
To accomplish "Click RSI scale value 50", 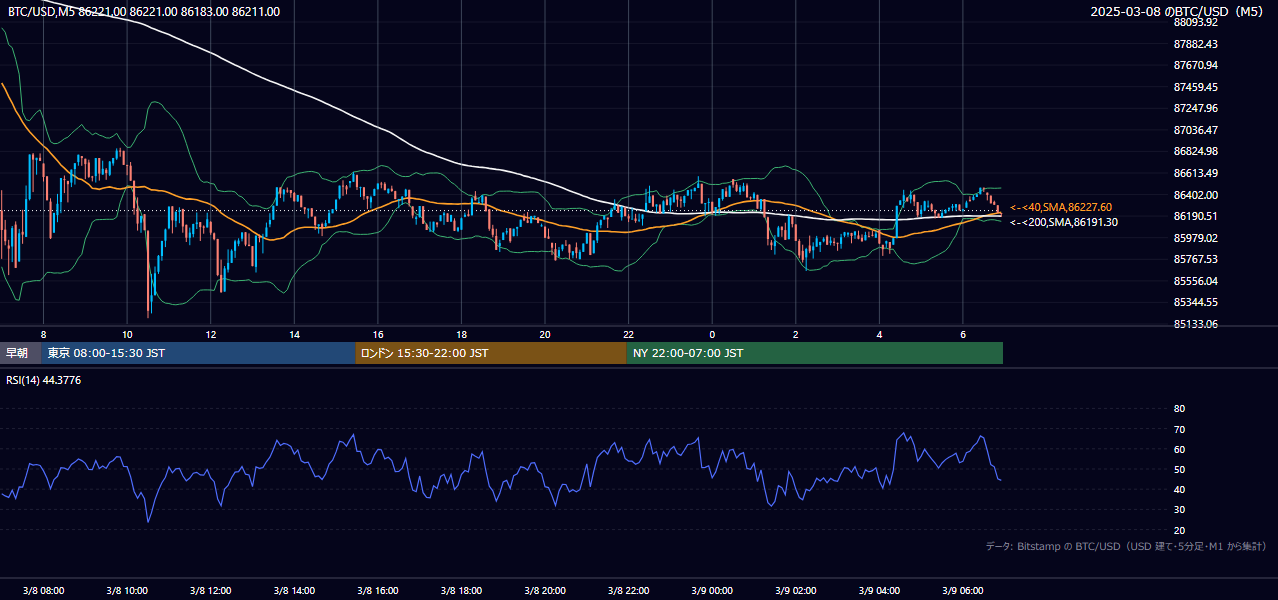I will pos(1179,469).
